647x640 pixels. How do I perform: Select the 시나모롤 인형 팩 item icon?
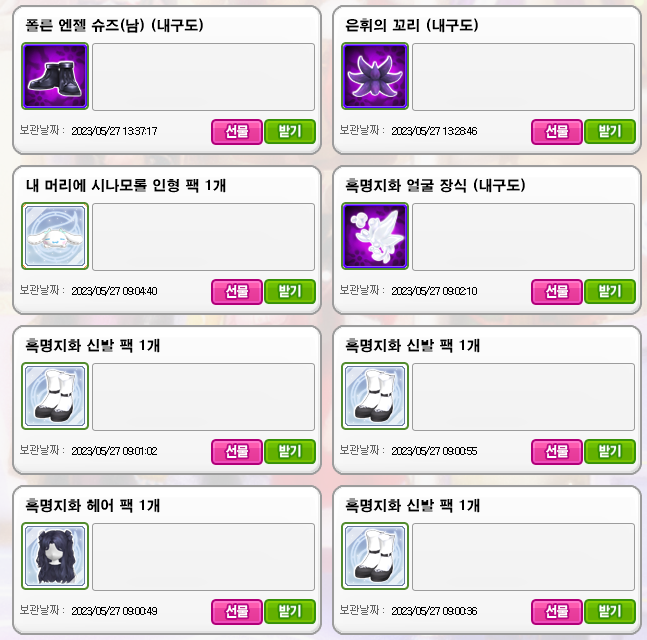click(55, 236)
